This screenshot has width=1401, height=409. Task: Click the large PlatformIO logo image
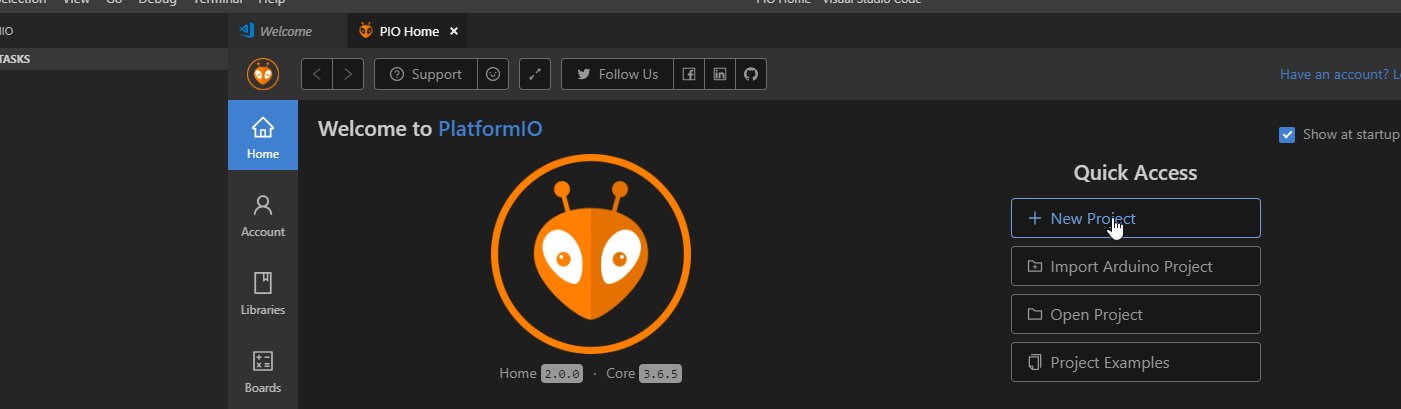[591, 255]
